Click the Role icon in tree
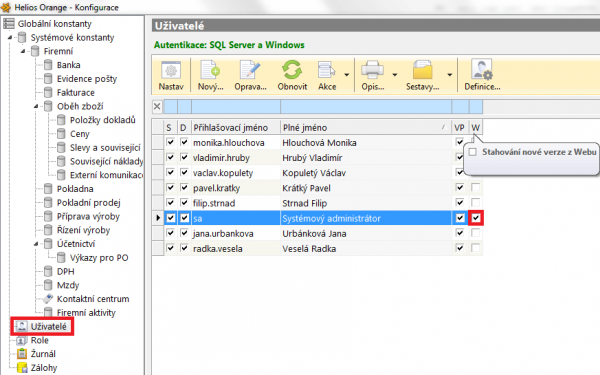Image resolution: width=600 pixels, height=375 pixels. [21, 340]
